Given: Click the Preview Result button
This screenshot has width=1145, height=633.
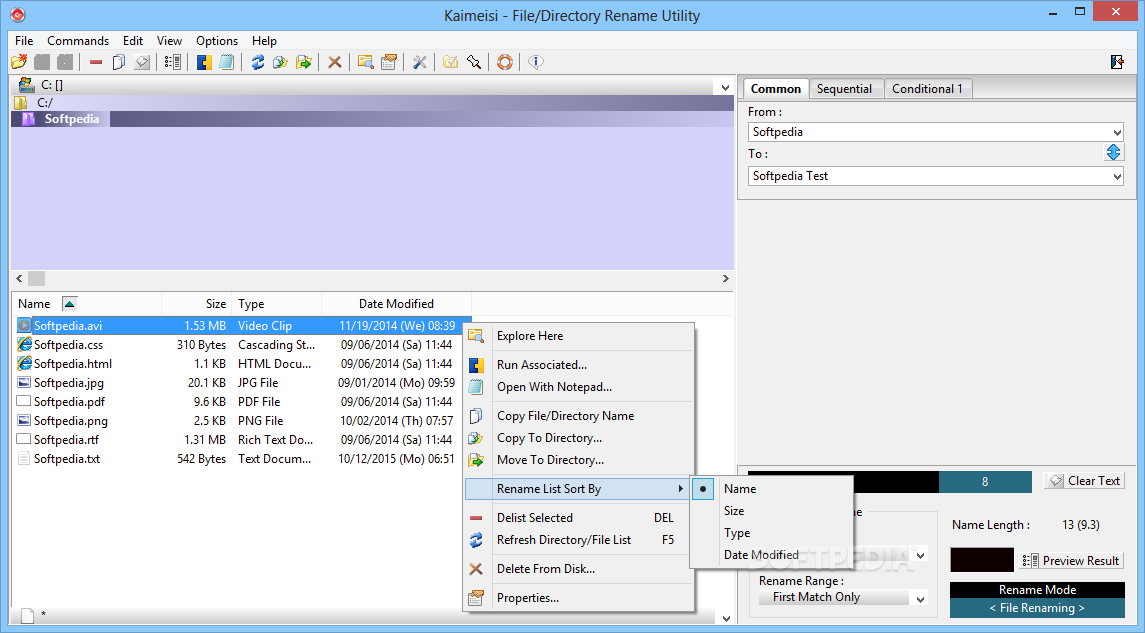Looking at the screenshot, I should pyautogui.click(x=1071, y=561).
